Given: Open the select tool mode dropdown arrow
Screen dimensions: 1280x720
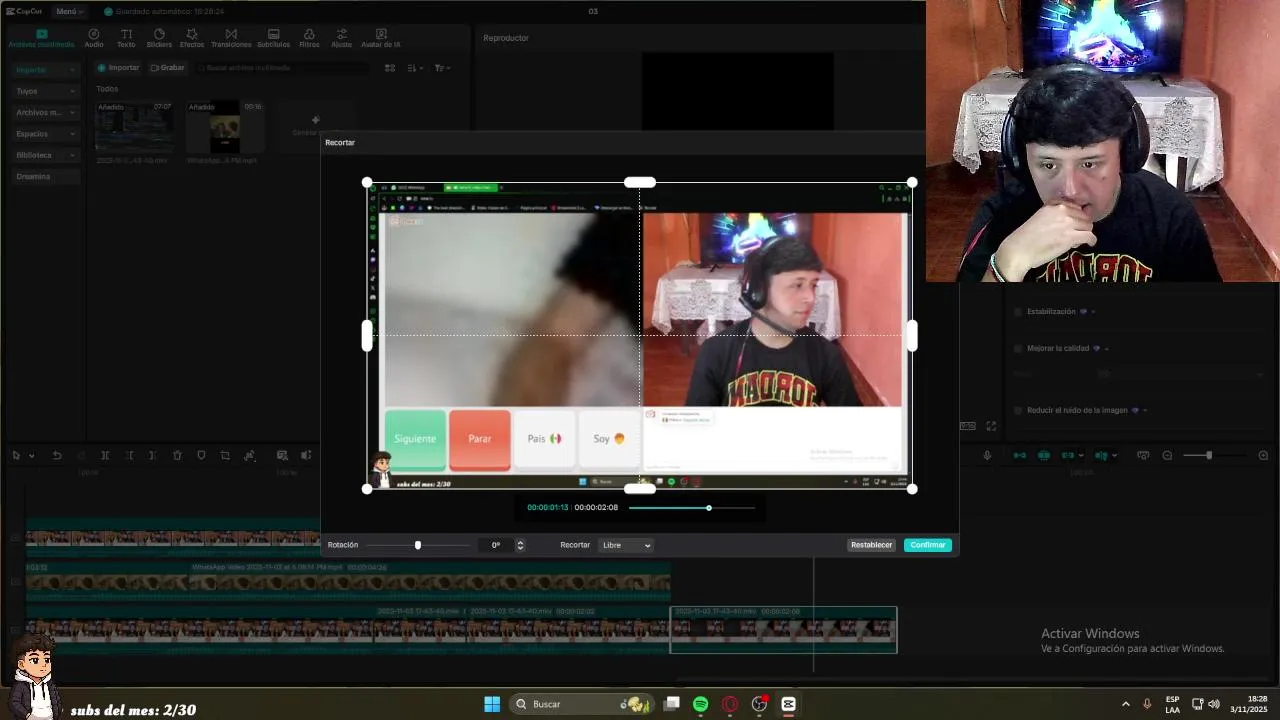Looking at the screenshot, I should coord(32,456).
